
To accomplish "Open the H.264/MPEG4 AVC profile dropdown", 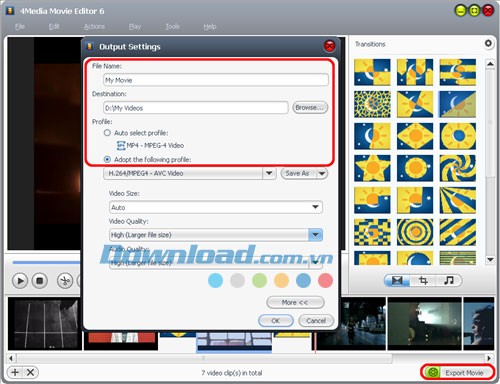I will tap(269, 173).
